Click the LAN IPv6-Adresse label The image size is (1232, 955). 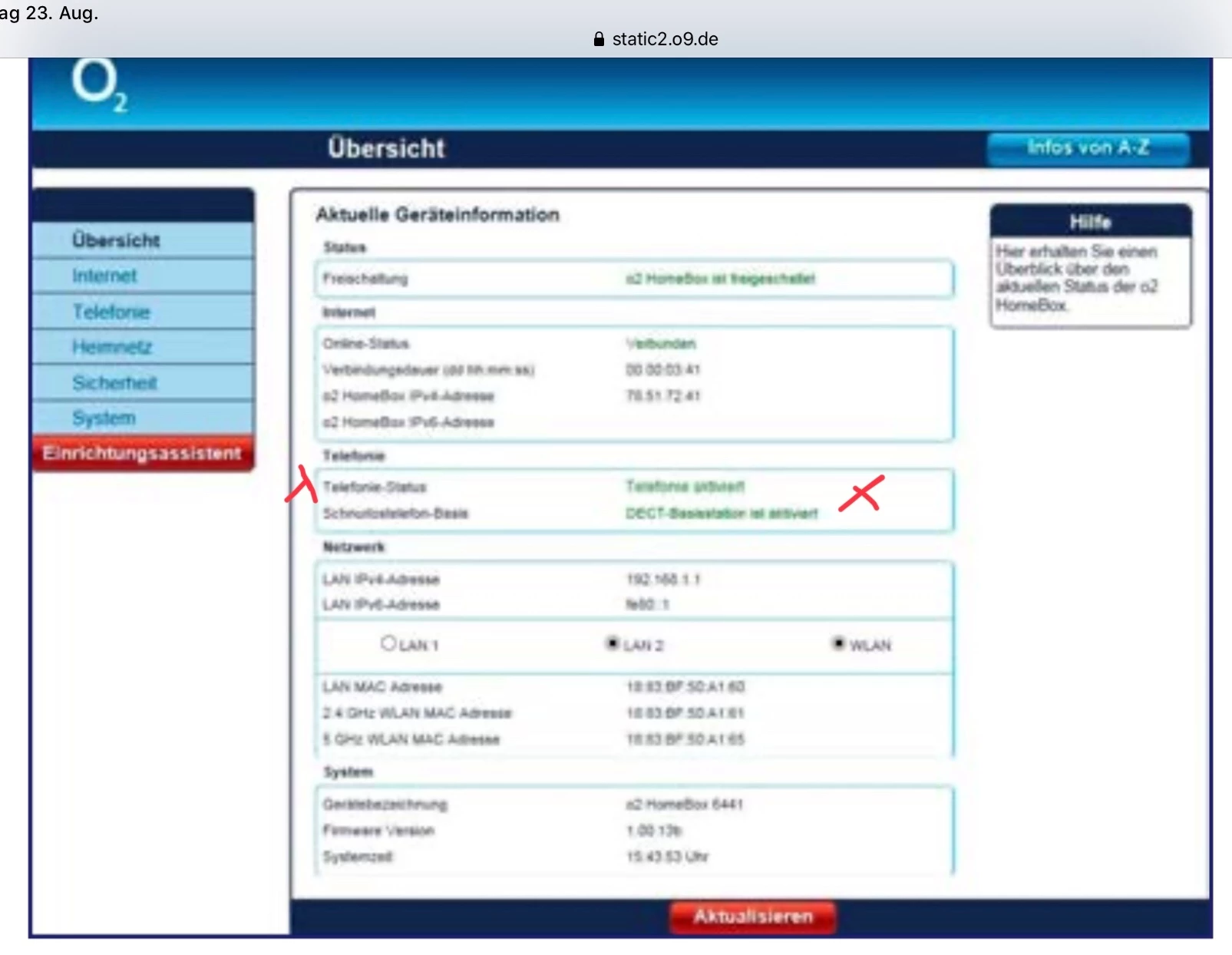click(381, 604)
